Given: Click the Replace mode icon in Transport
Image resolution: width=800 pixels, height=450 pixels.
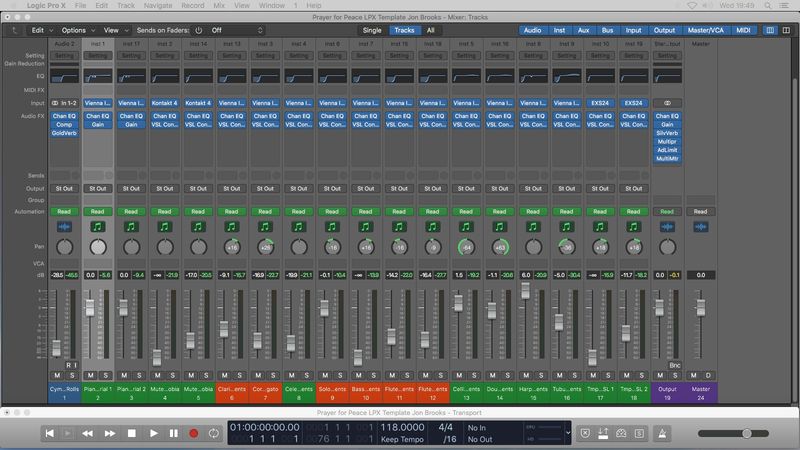Looking at the screenshot, I should [585, 433].
